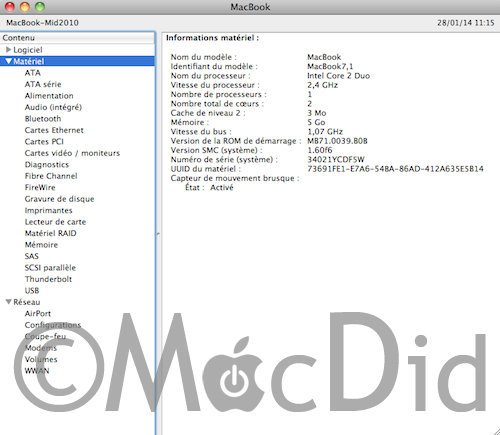Image resolution: width=500 pixels, height=435 pixels.
Task: Open AirPort under Réseau
Action: [x=38, y=314]
